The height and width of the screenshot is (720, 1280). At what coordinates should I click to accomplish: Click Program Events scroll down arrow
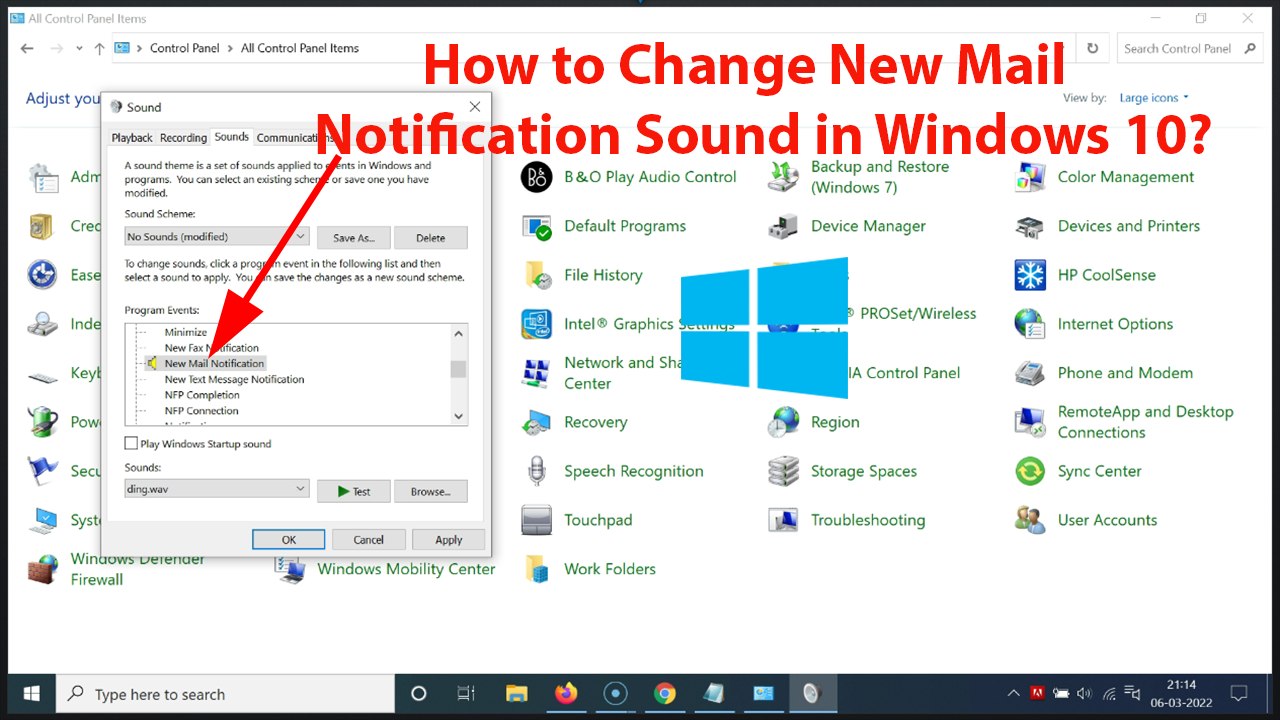pyautogui.click(x=459, y=416)
